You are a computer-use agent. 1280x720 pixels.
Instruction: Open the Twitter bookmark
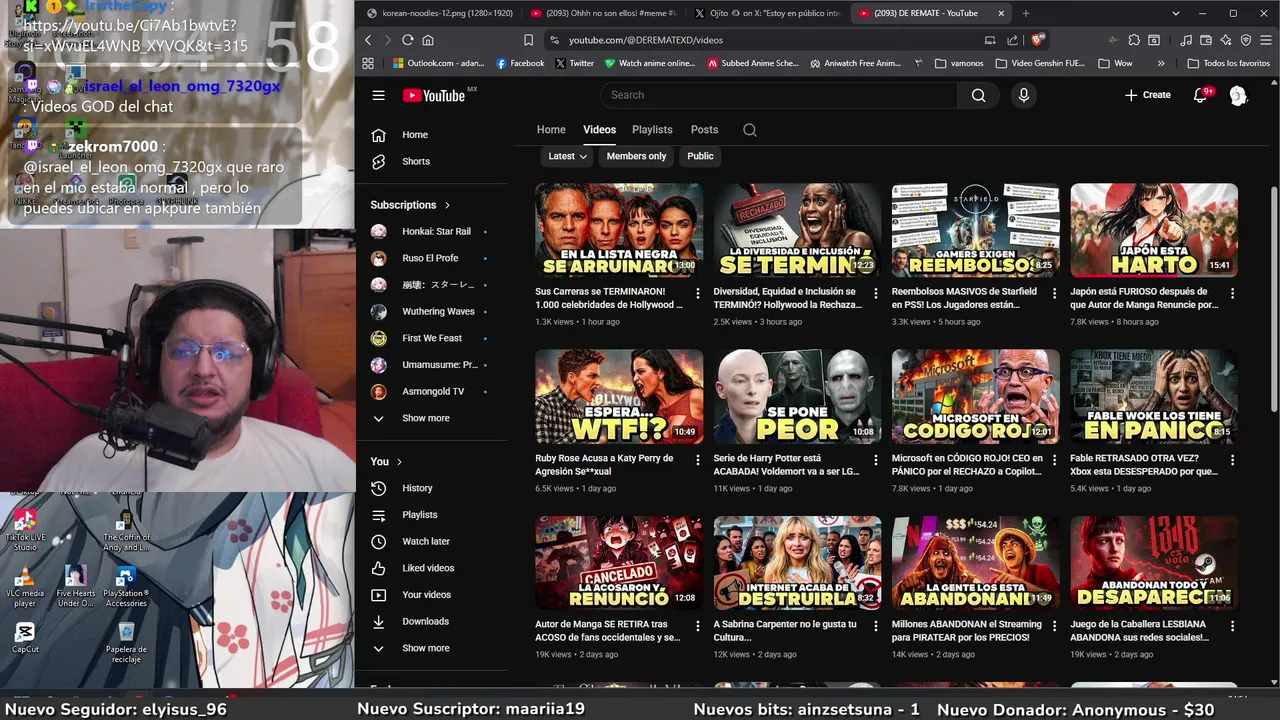tap(574, 63)
